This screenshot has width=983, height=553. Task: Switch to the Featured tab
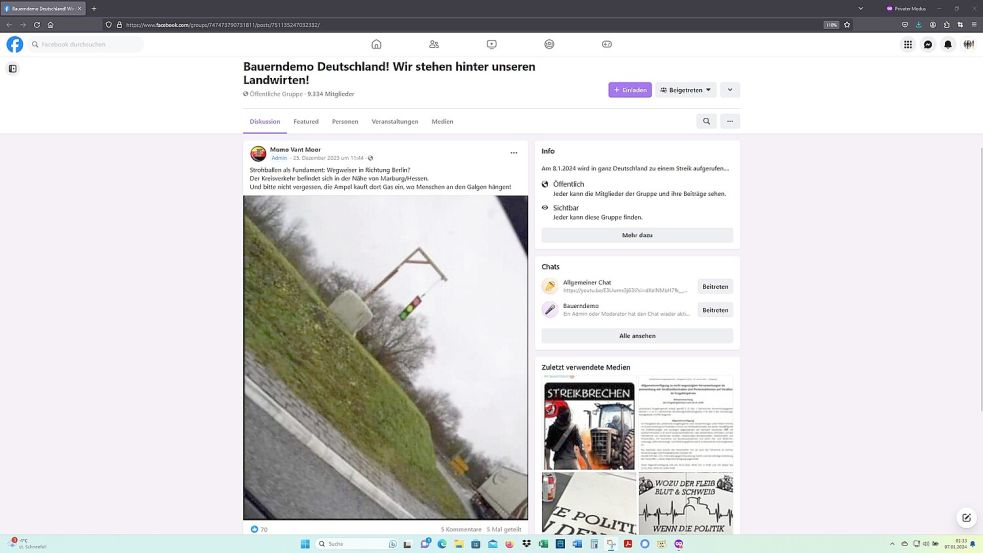point(306,122)
